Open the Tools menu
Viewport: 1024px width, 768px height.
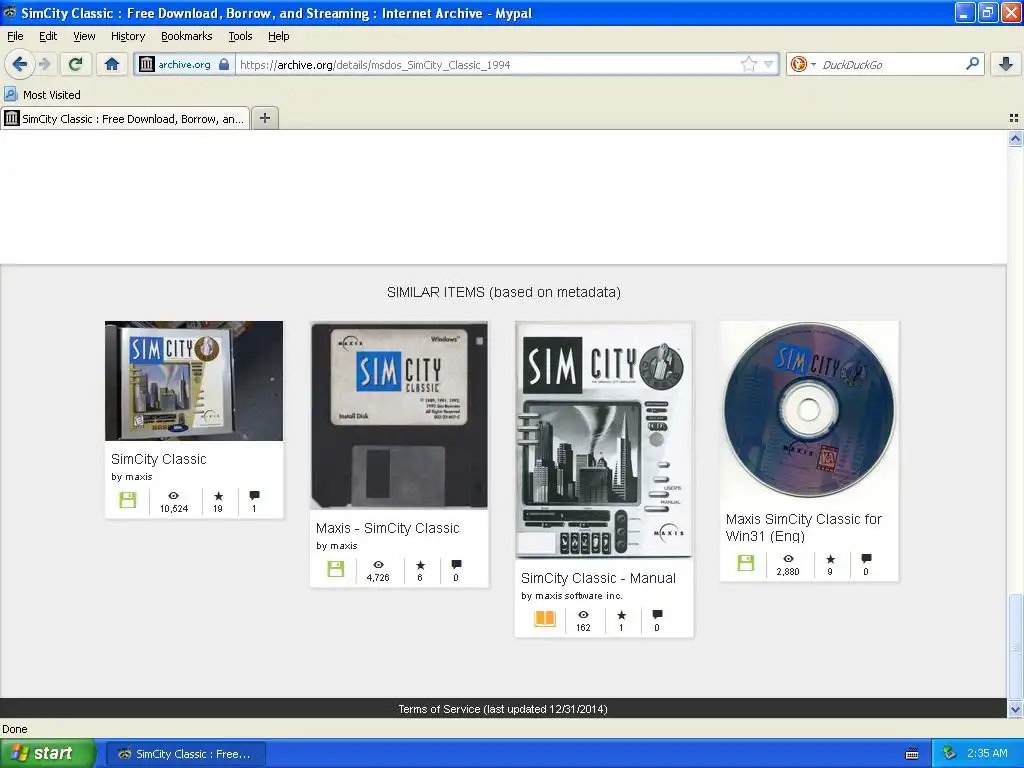[240, 36]
